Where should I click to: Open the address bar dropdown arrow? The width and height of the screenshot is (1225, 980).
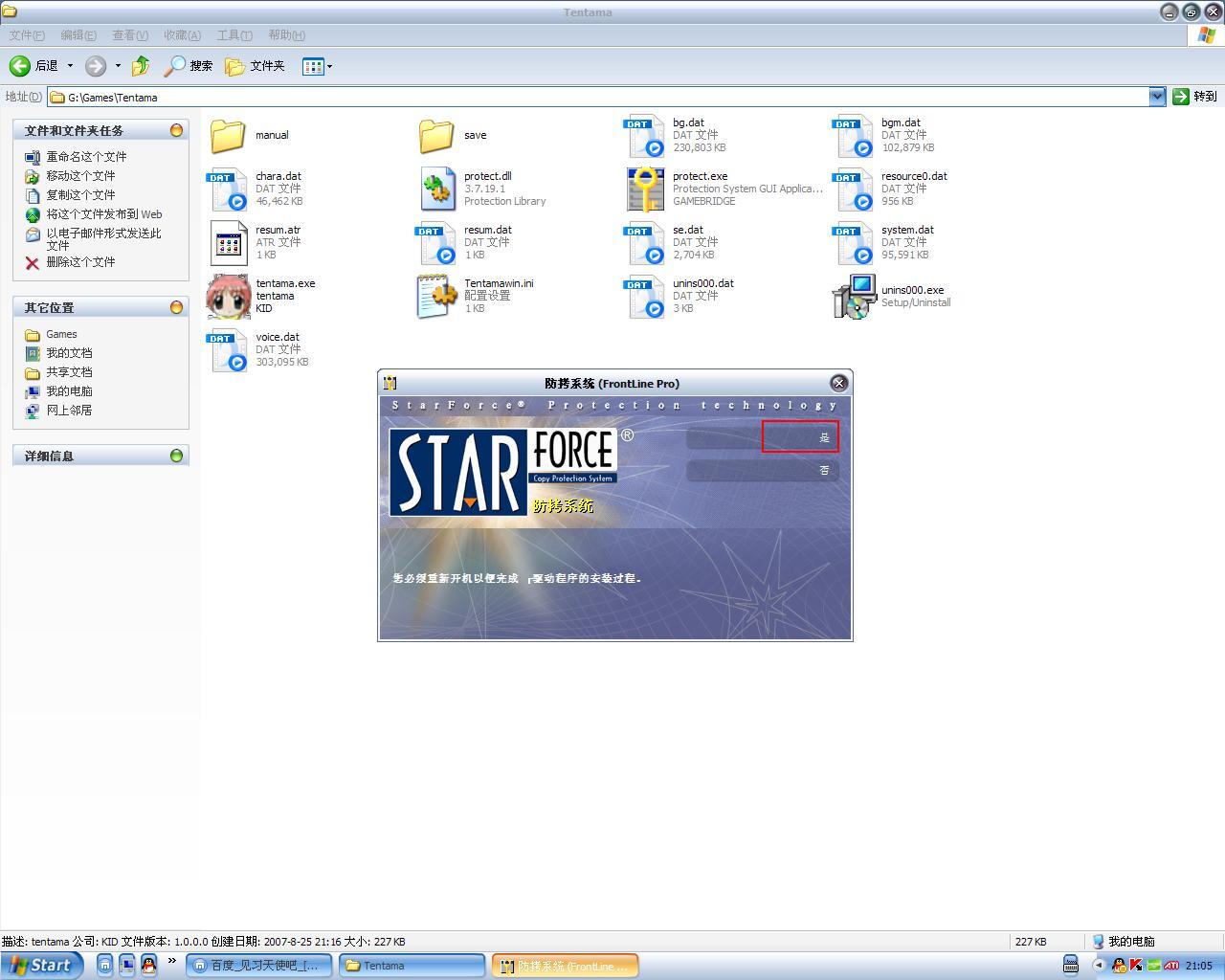1157,97
